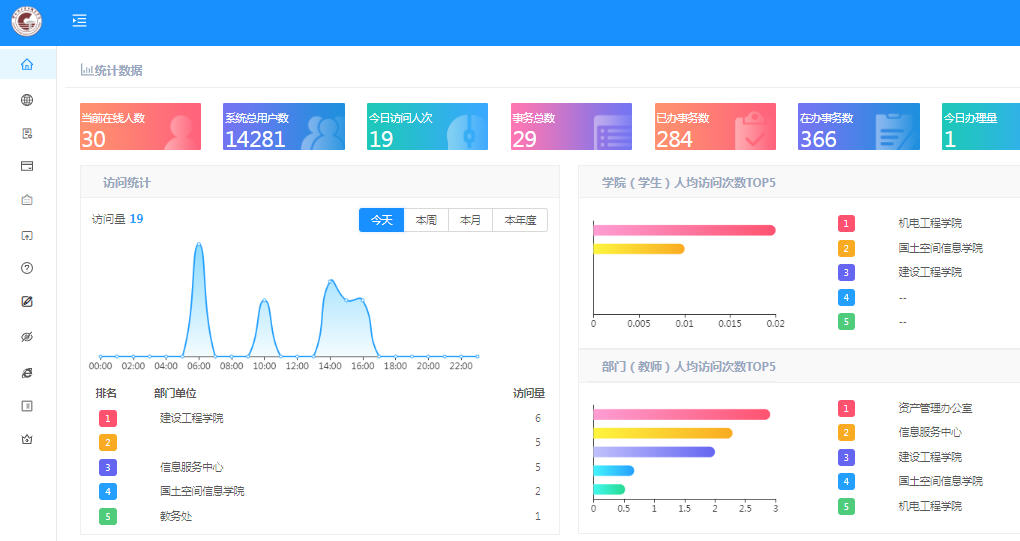
Task: Open the 当前在线人数 card
Action: click(140, 127)
